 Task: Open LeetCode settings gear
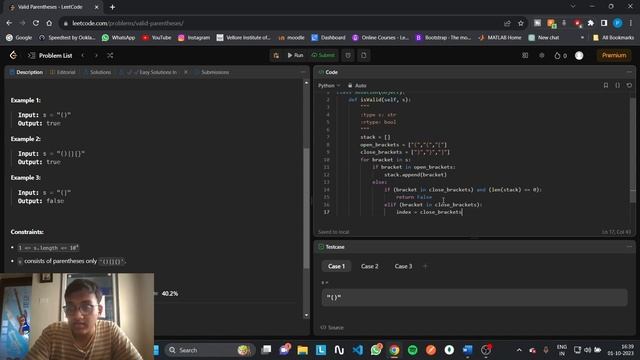point(542,55)
